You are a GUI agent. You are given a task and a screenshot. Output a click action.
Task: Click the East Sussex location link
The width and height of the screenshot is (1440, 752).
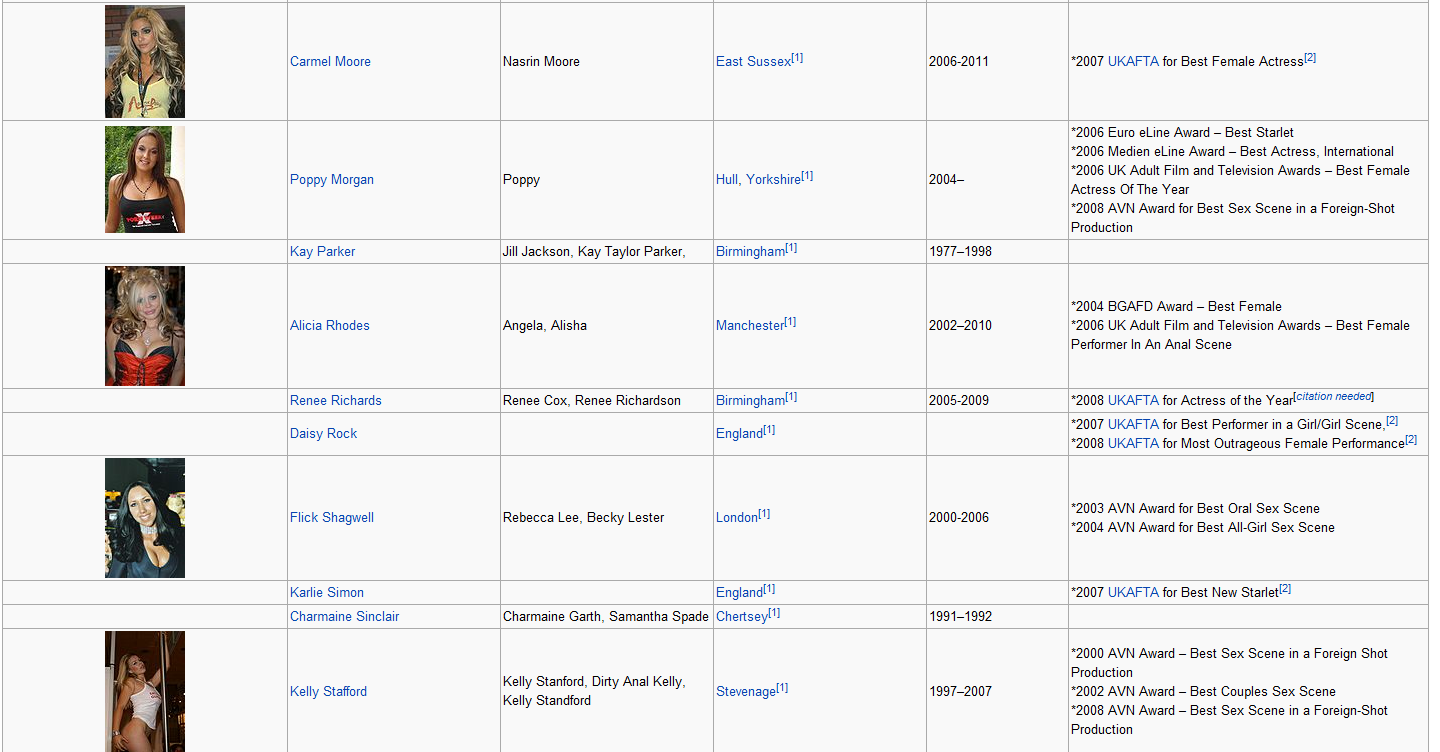click(753, 62)
